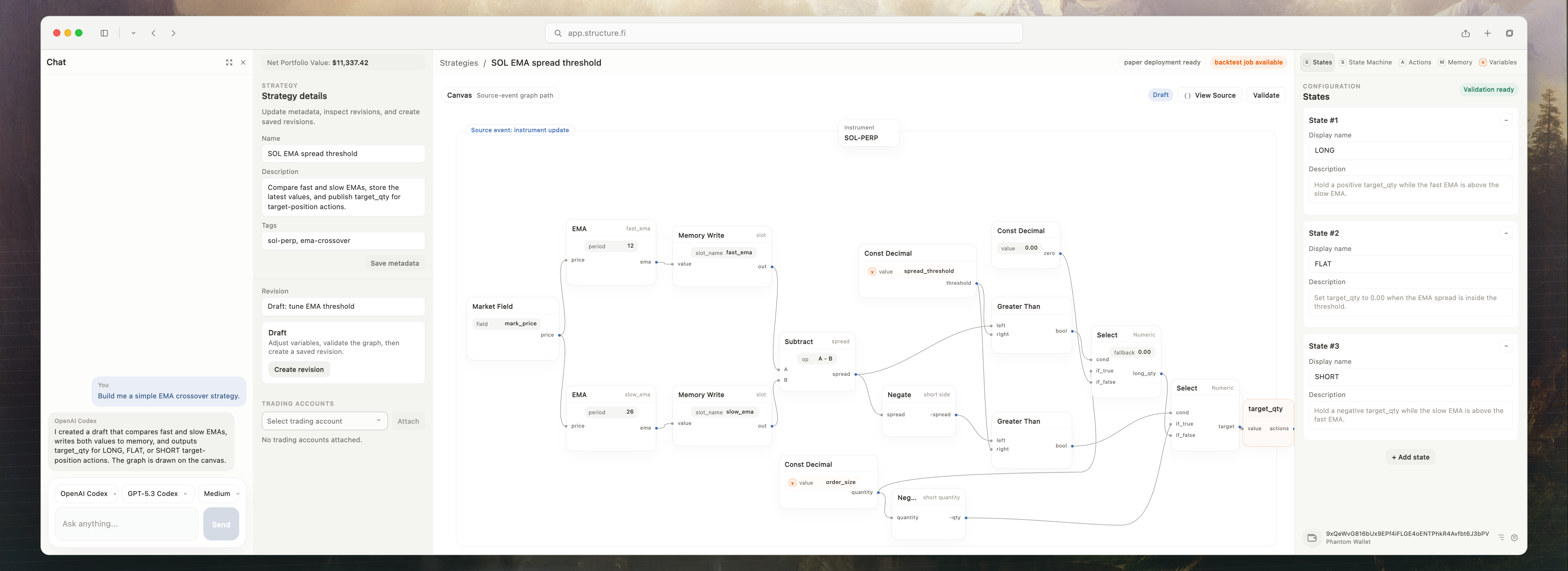This screenshot has height=571, width=1568.
Task: Click backtest job available badge
Action: tap(1248, 62)
